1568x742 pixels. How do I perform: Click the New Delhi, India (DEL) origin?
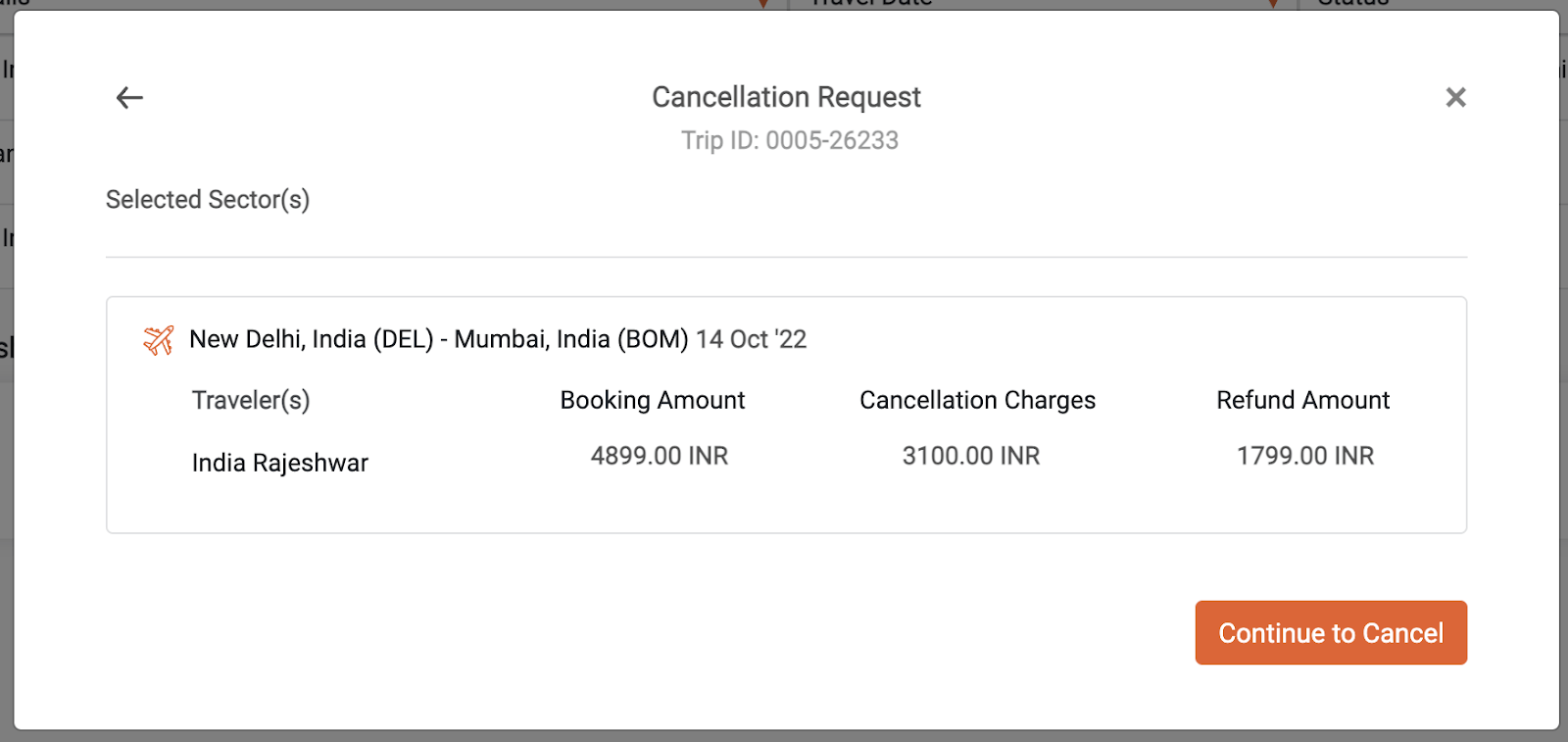(312, 339)
